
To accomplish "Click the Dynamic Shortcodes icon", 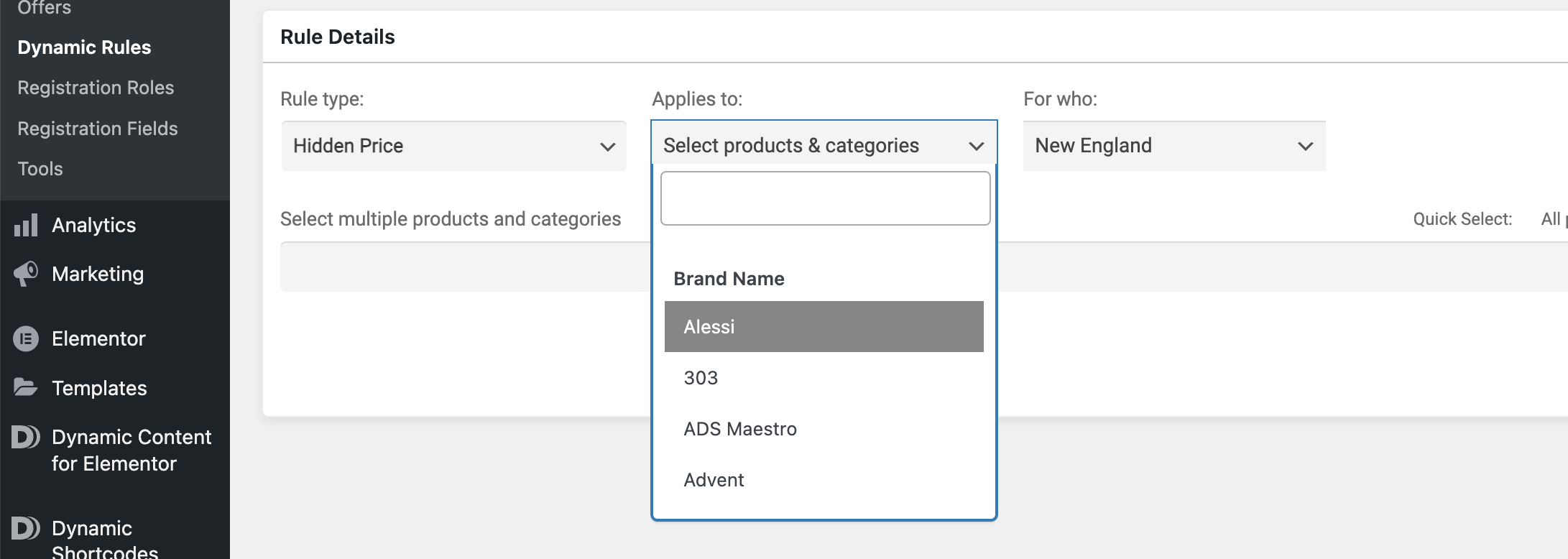I will 26,528.
